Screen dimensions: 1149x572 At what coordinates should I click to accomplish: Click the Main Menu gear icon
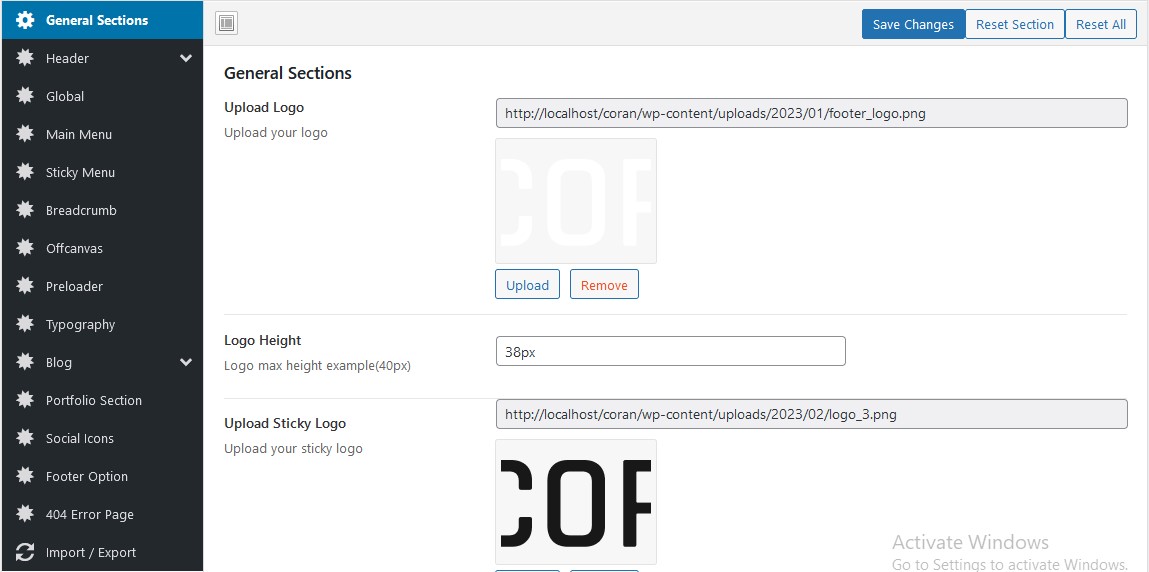click(25, 134)
